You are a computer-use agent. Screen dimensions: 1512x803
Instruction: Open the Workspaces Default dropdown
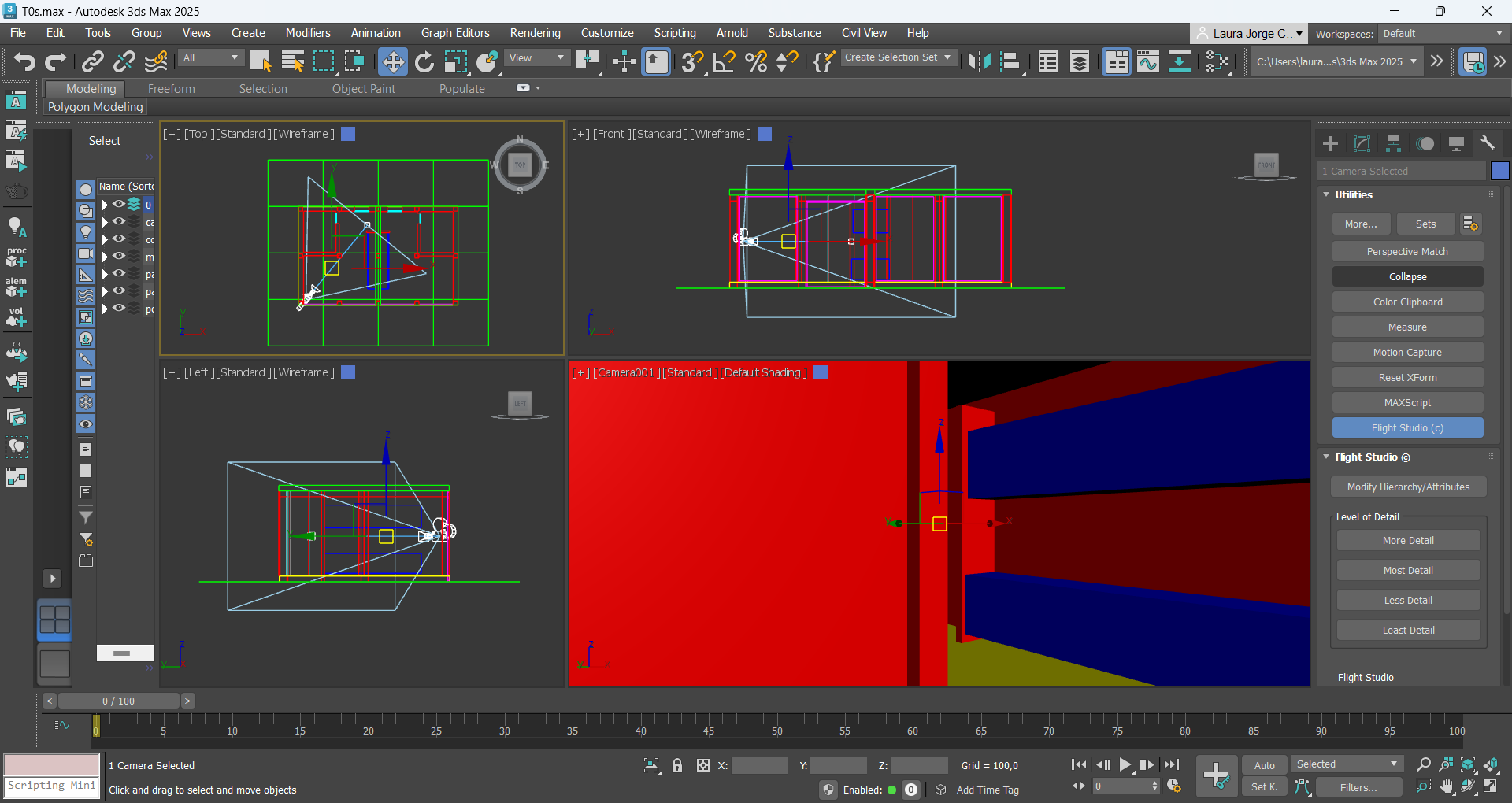[x=1443, y=34]
